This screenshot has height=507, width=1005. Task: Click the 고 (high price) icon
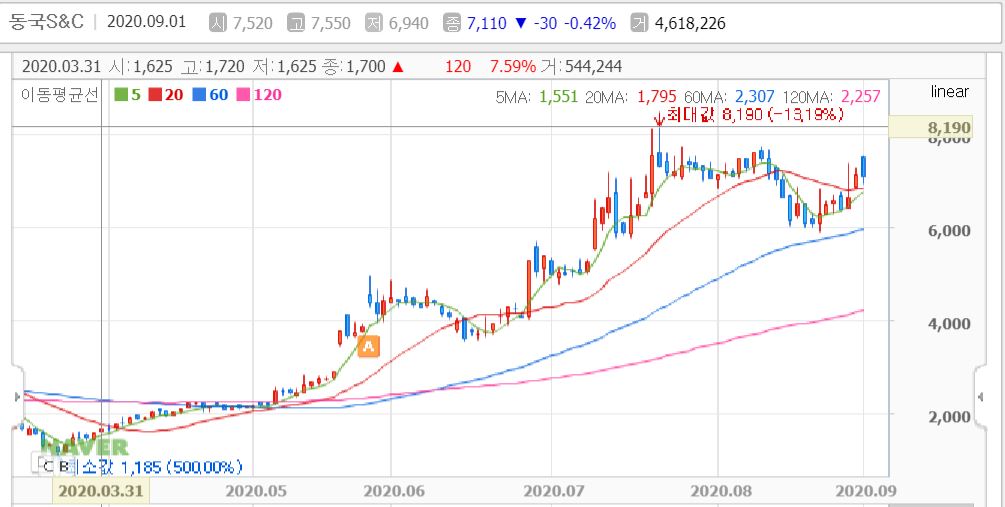coord(296,23)
